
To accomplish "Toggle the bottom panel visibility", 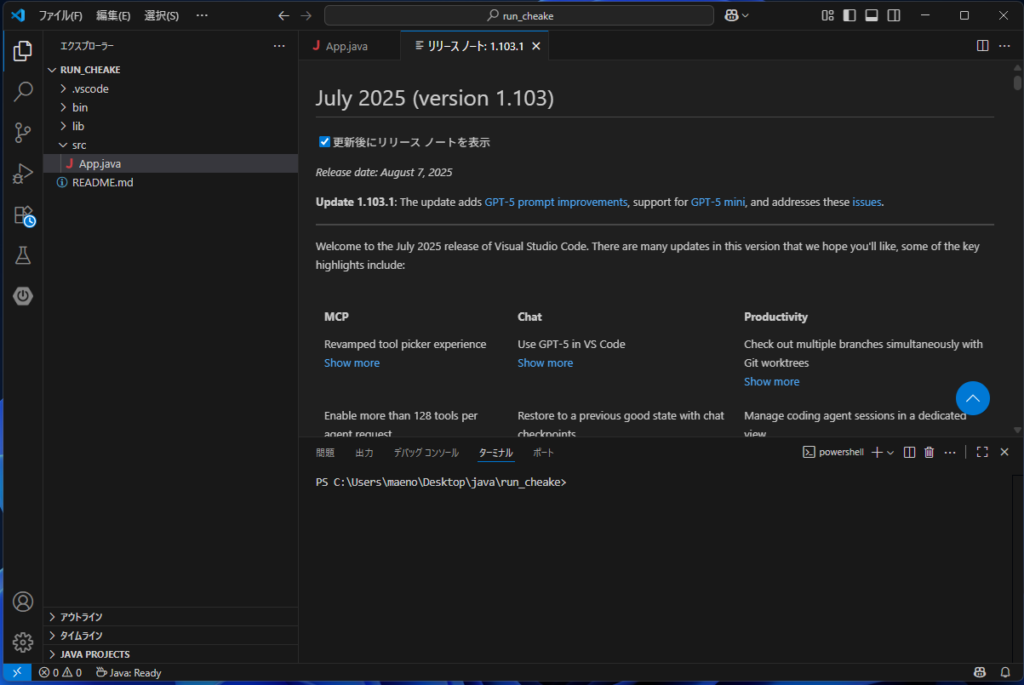I will point(871,15).
